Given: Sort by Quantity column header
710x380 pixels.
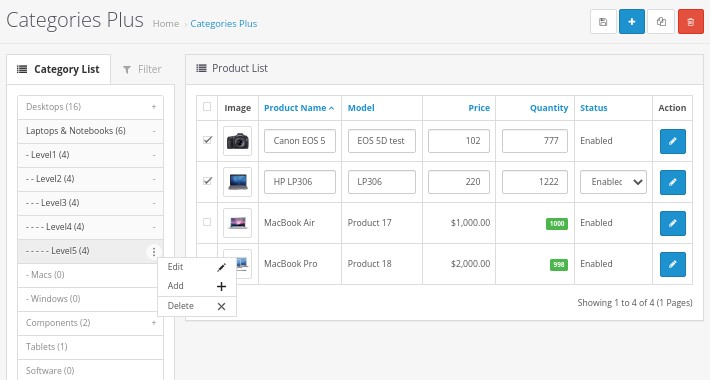Looking at the screenshot, I should pos(549,108).
